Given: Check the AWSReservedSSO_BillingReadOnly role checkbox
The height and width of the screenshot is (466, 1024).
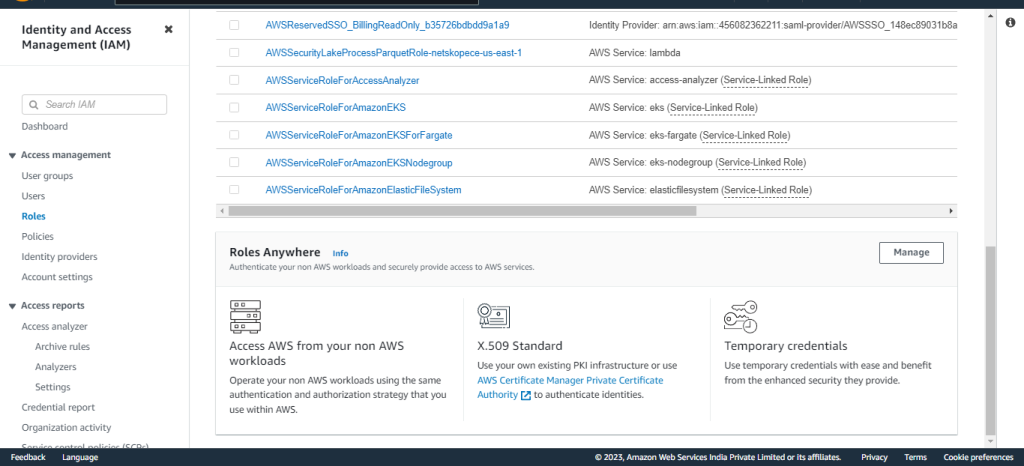Looking at the screenshot, I should click(234, 25).
